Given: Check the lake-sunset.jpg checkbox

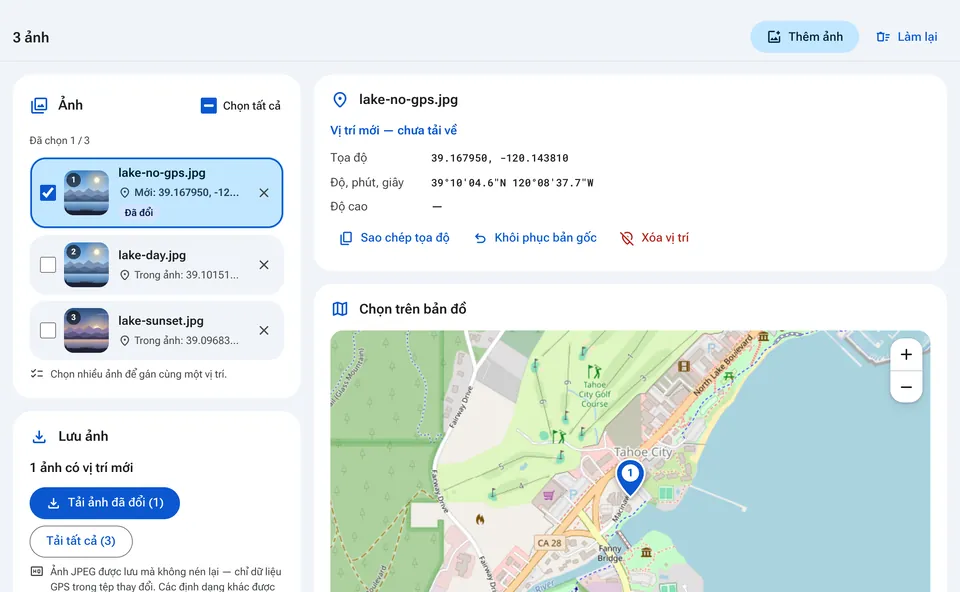Looking at the screenshot, I should pyautogui.click(x=48, y=331).
